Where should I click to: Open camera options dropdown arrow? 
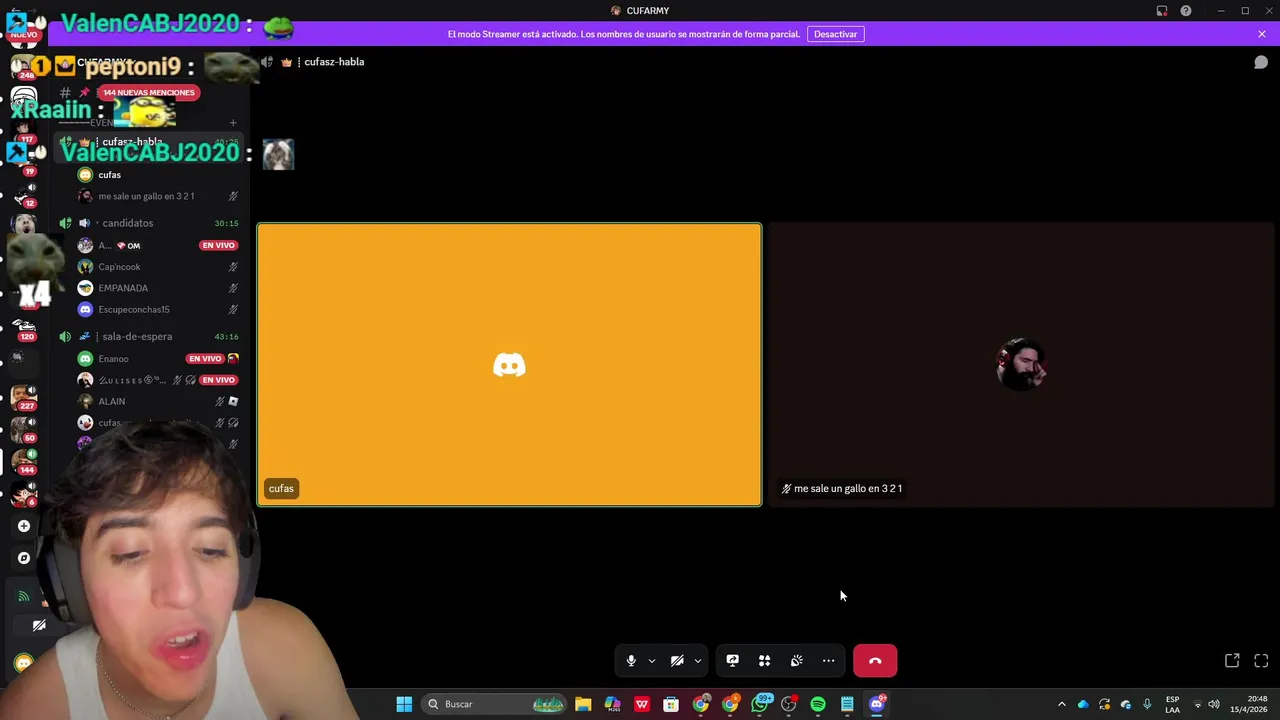[x=697, y=661]
